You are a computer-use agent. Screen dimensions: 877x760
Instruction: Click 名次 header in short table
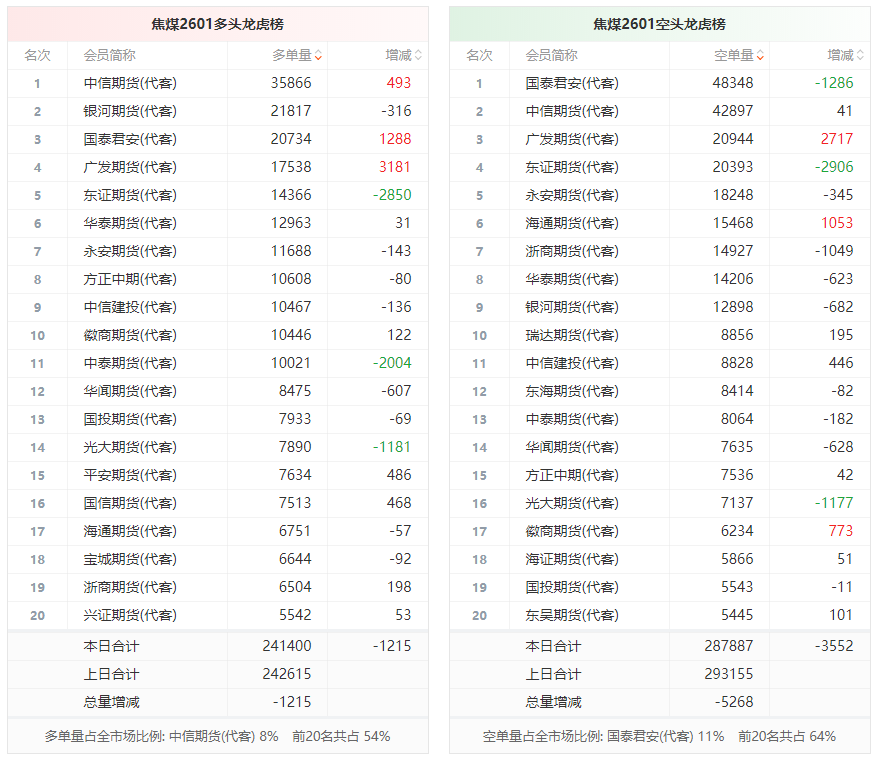(479, 55)
